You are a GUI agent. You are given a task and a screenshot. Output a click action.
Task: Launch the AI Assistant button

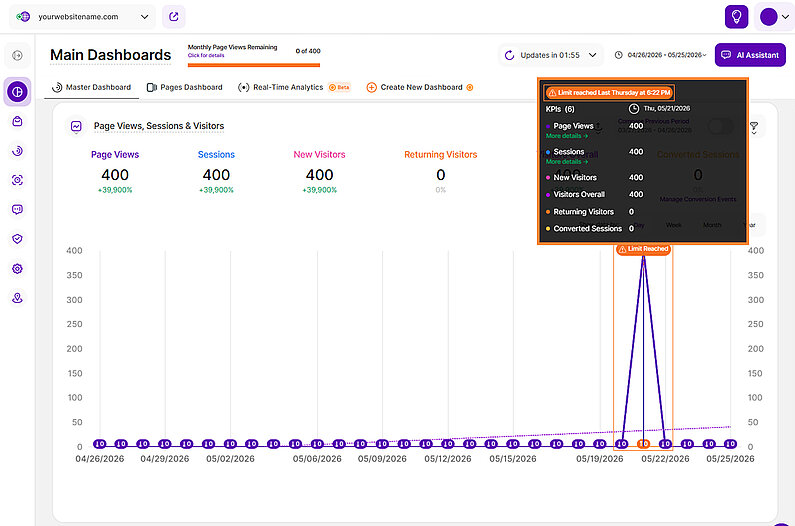tap(750, 55)
